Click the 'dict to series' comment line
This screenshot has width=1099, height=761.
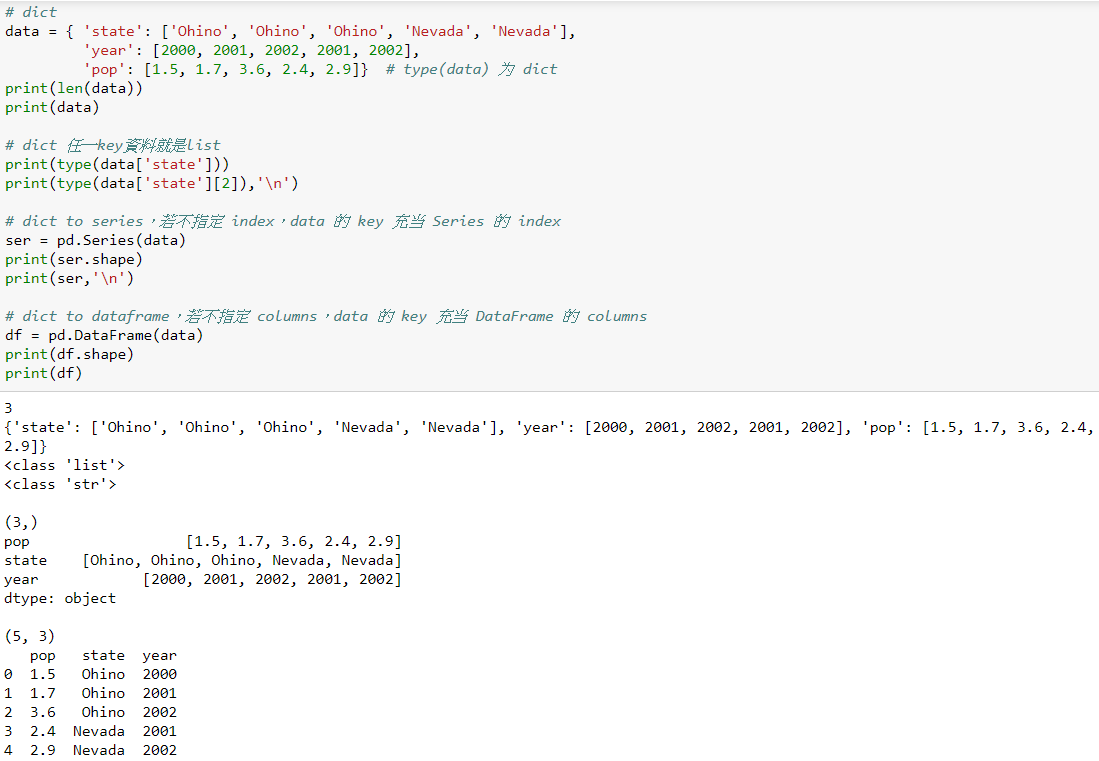click(x=200, y=221)
